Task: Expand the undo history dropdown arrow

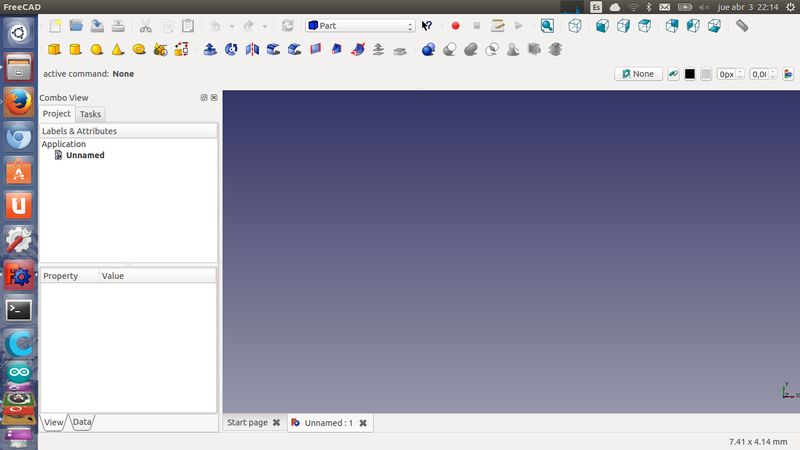Action: 232,26
